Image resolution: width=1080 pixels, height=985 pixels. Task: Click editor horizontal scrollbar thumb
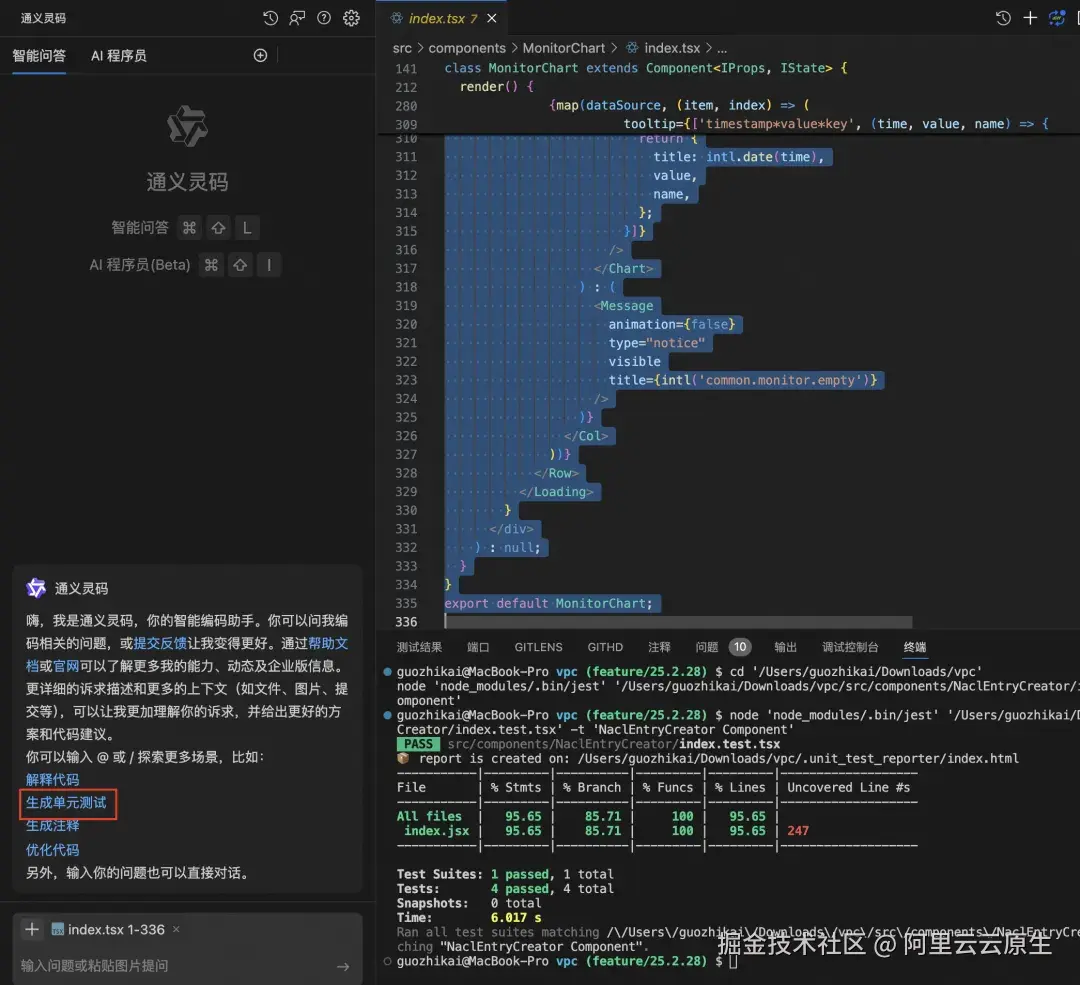678,622
